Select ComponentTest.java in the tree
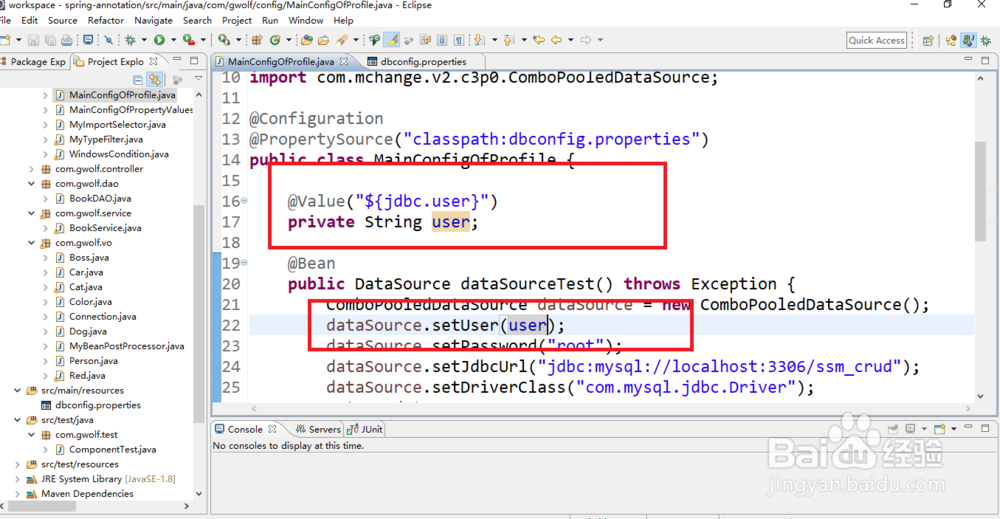Viewport: 1000px width, 519px height. [x=112, y=450]
